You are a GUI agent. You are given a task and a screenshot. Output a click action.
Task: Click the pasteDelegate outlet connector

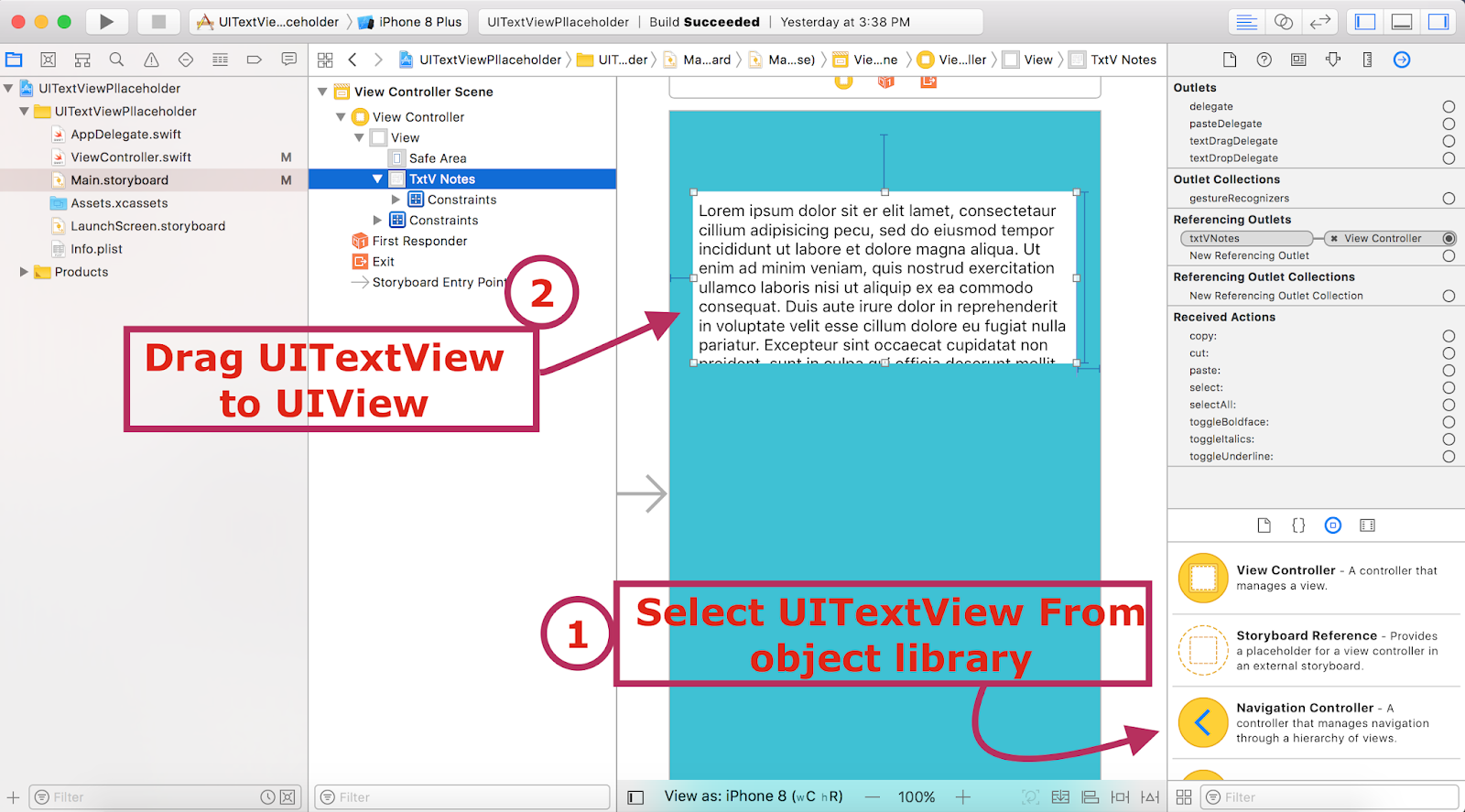coord(1449,124)
